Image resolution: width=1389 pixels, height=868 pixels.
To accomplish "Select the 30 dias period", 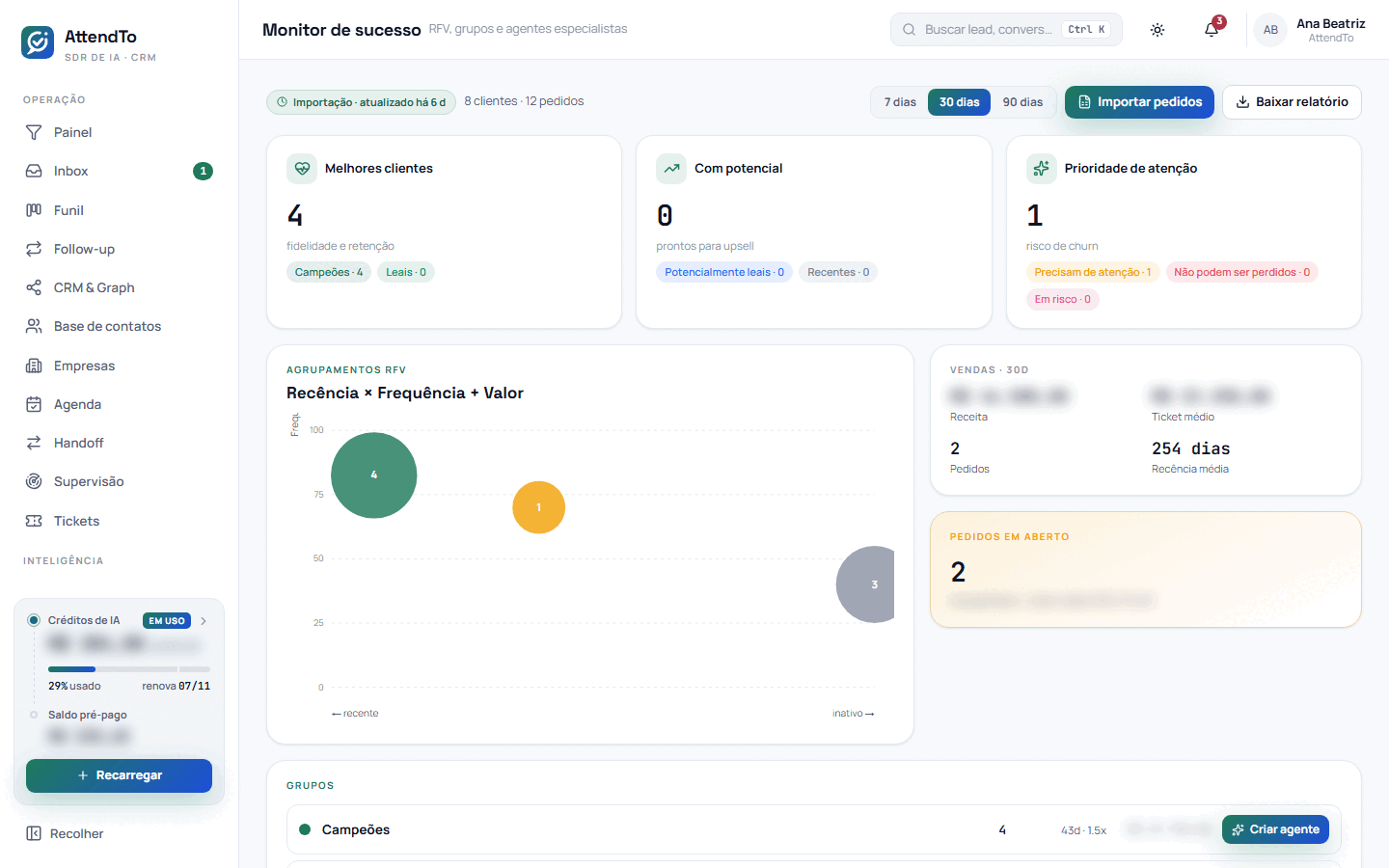I will point(959,102).
